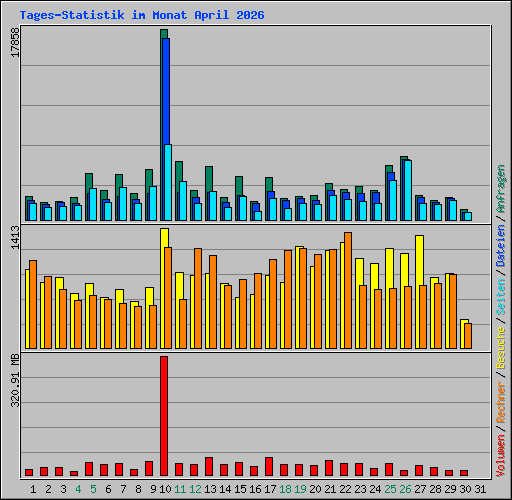512x500 pixels.
Task: Click the green day 12 axis label
Action: 195,489
